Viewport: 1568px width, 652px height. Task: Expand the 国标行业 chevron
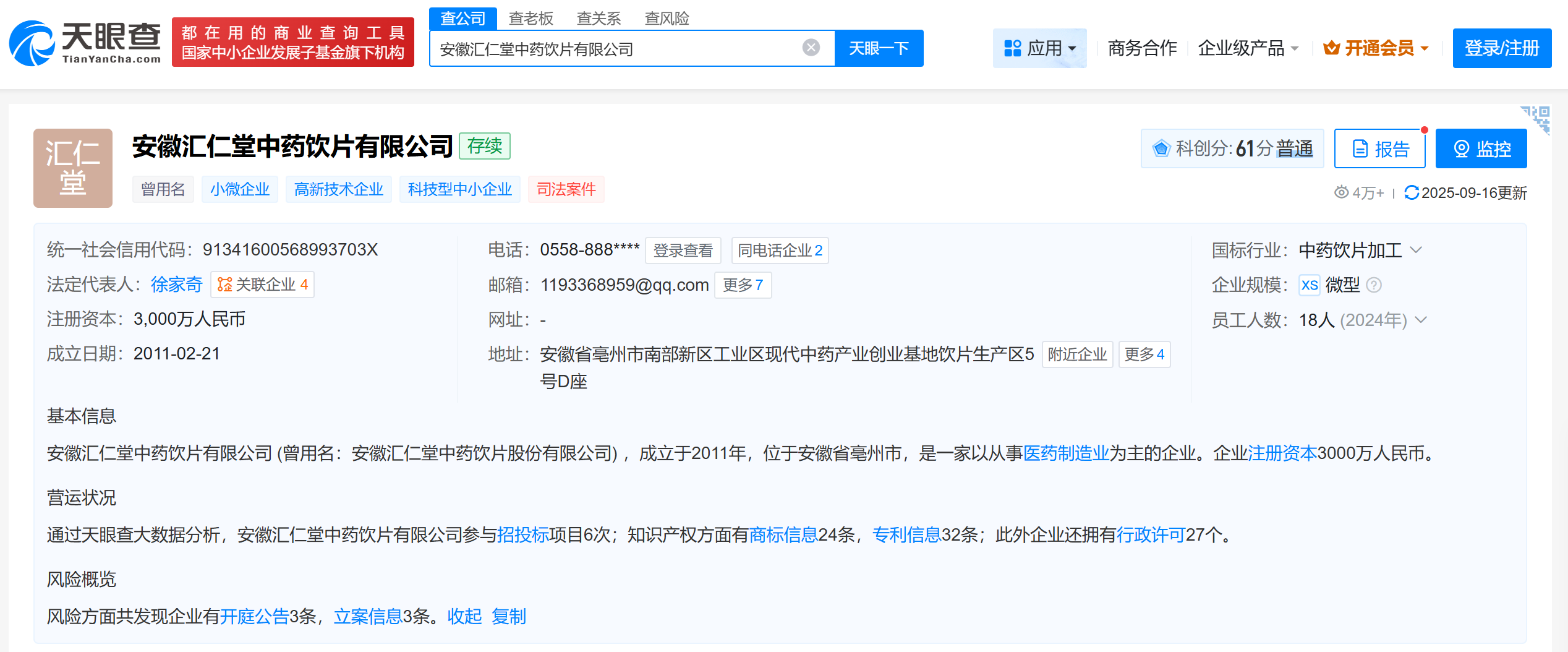point(1416,250)
